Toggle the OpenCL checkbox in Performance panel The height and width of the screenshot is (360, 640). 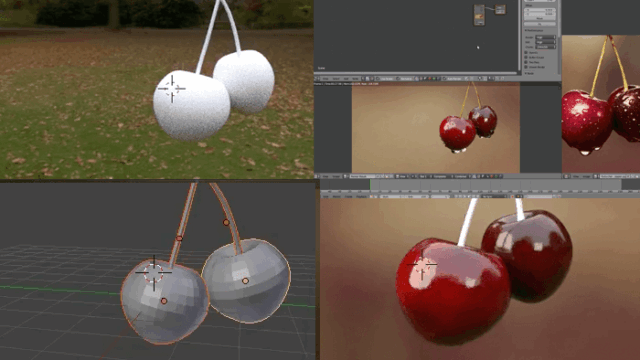click(526, 53)
